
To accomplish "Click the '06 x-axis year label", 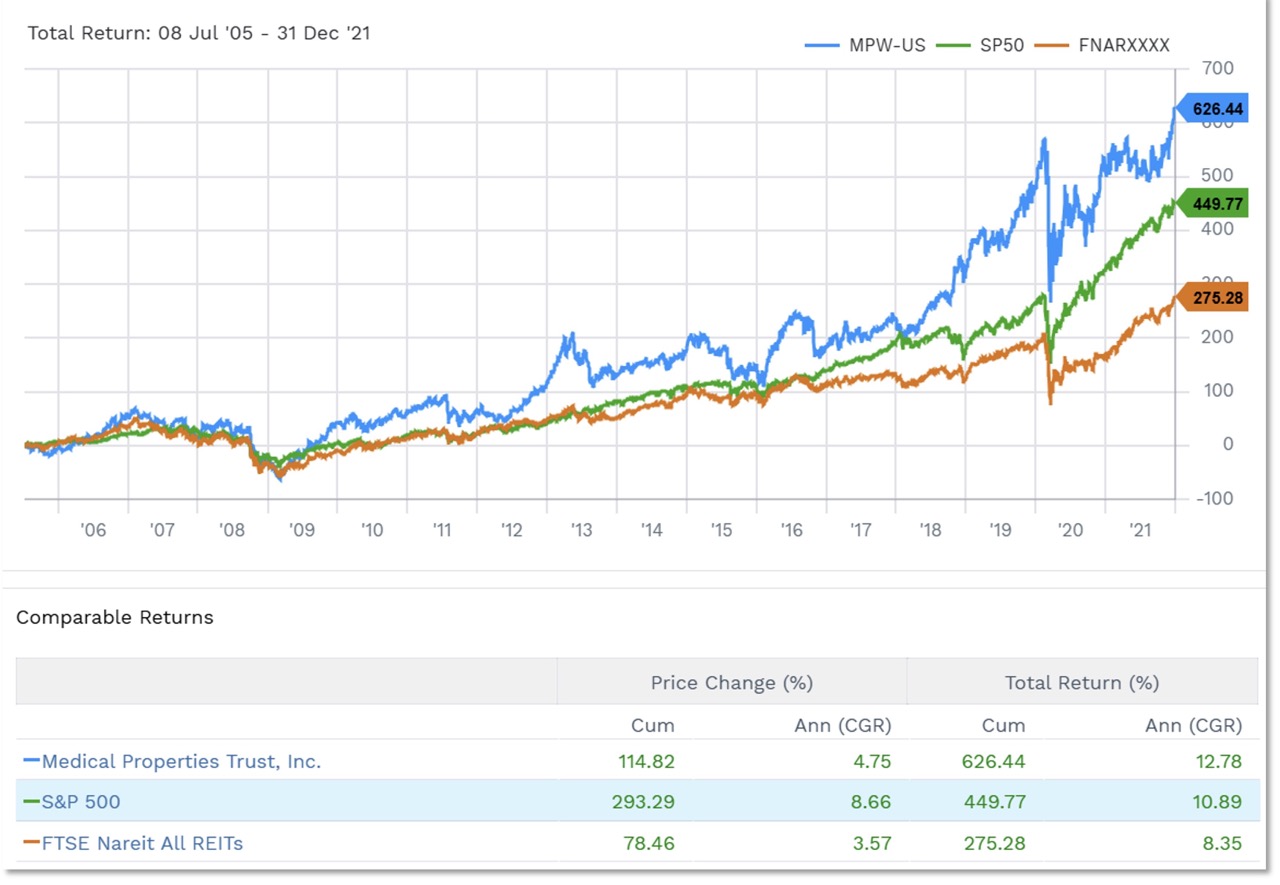I will tap(94, 530).
